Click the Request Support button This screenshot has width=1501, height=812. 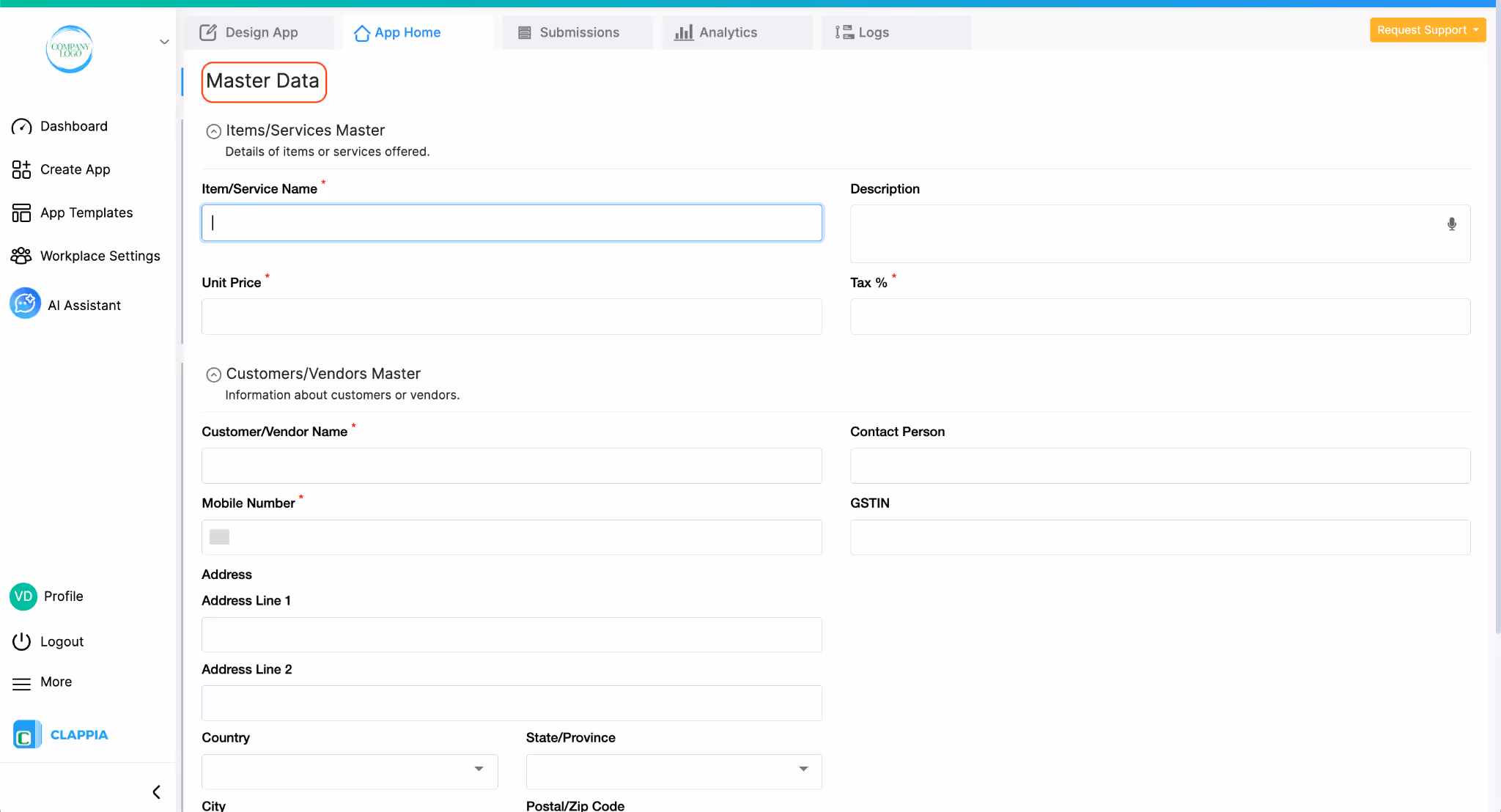[x=1427, y=30]
